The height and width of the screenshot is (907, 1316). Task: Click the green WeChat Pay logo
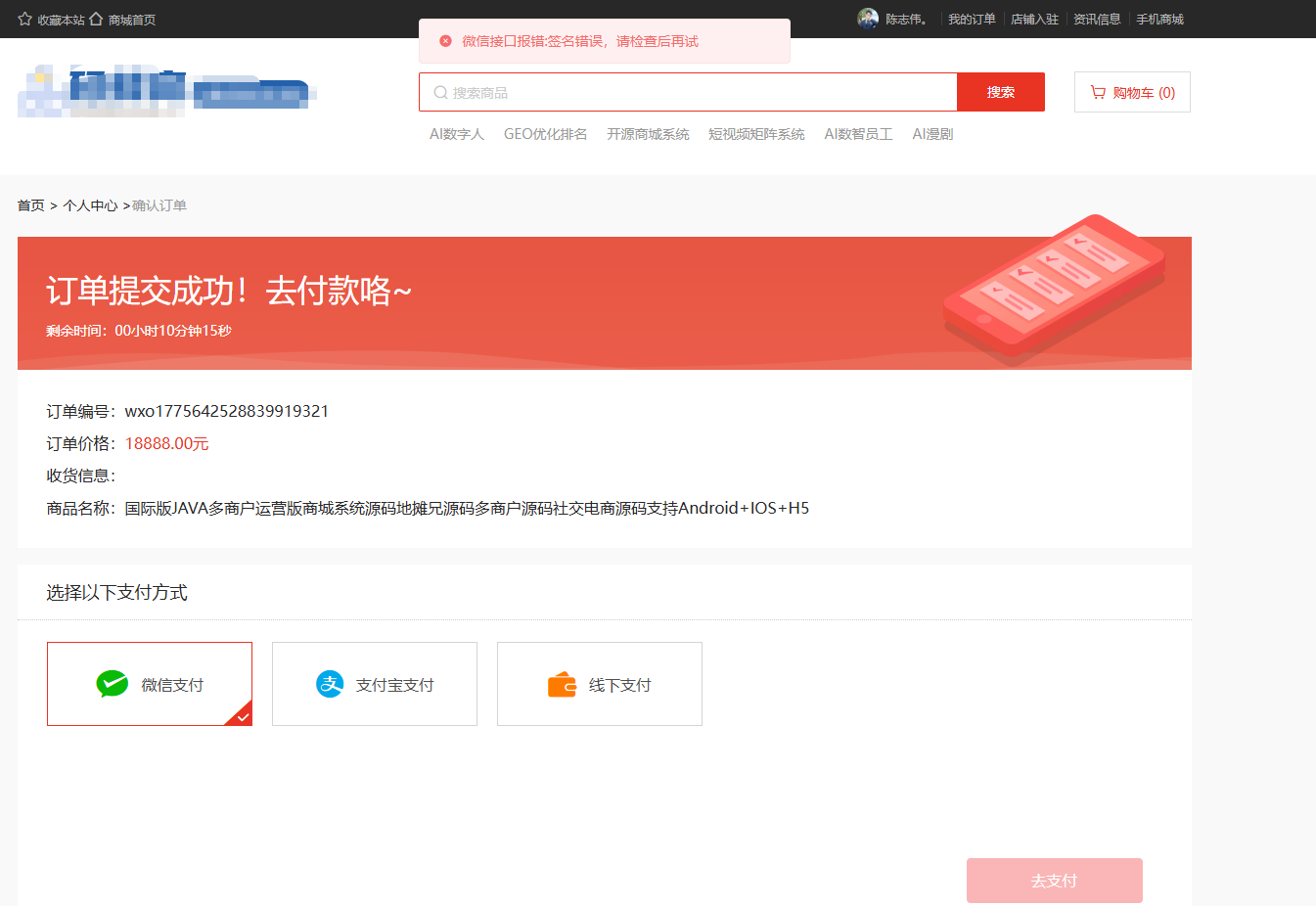coord(113,684)
